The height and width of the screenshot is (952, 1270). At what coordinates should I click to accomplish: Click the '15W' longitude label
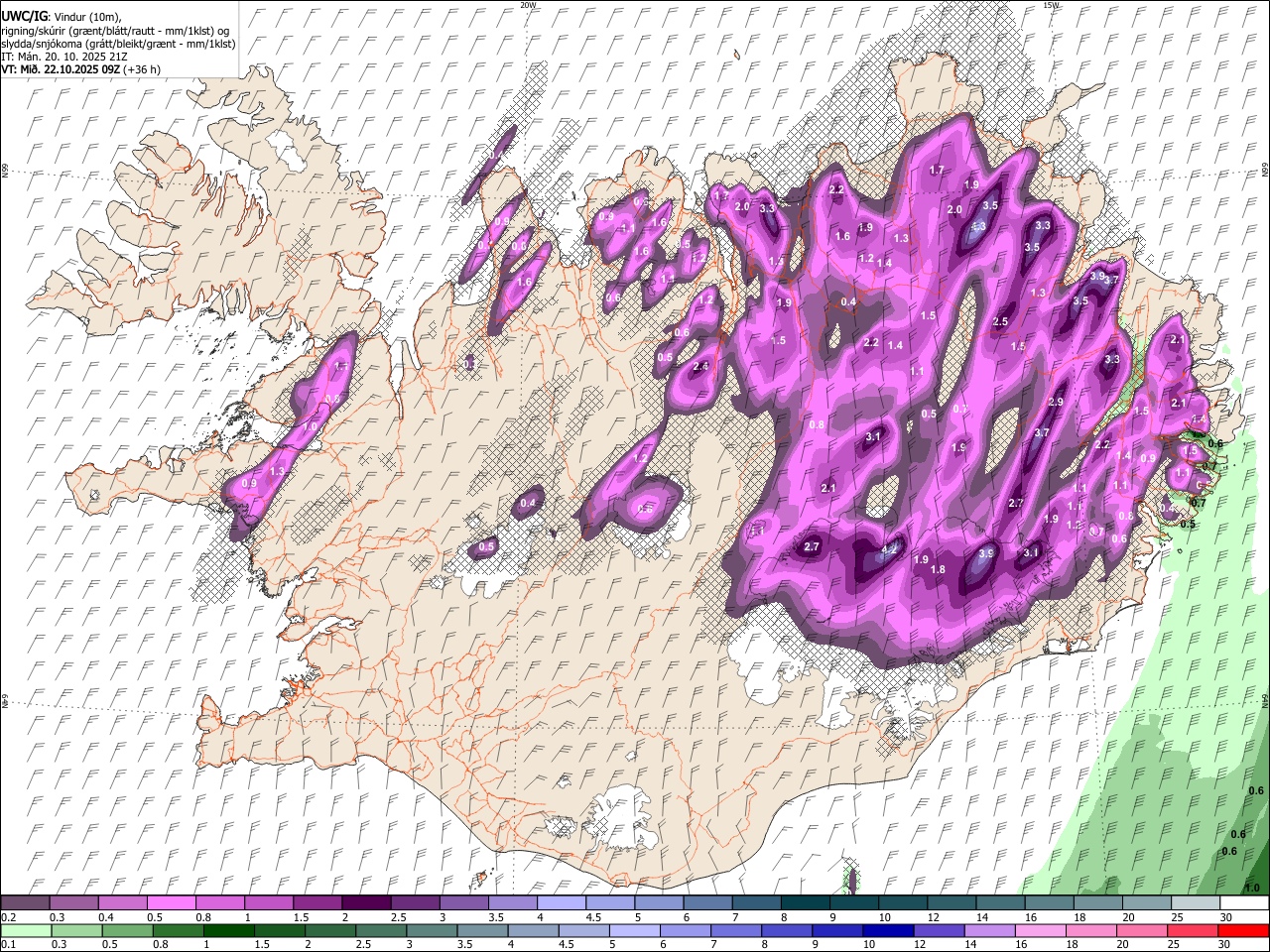(1051, 5)
